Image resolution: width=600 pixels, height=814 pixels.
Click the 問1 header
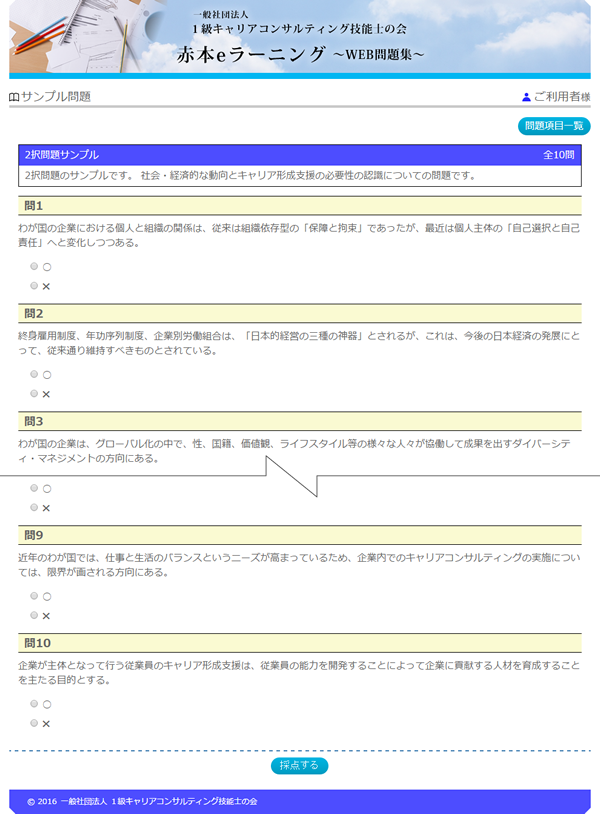click(300, 206)
